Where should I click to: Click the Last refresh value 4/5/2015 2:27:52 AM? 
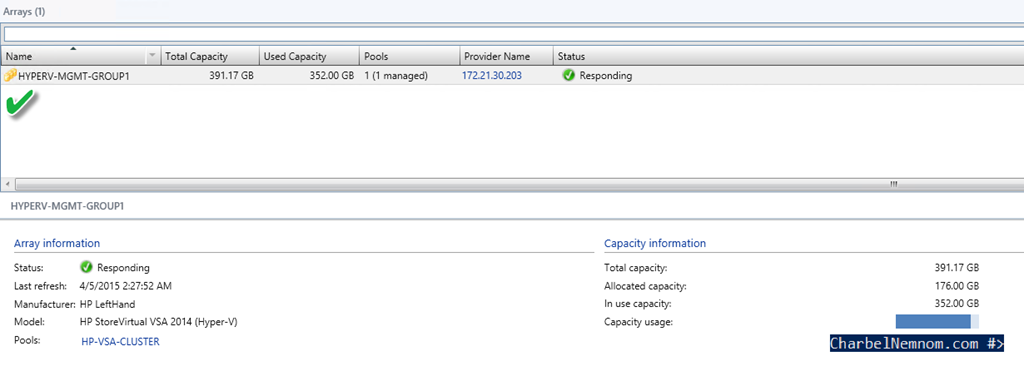[125, 286]
